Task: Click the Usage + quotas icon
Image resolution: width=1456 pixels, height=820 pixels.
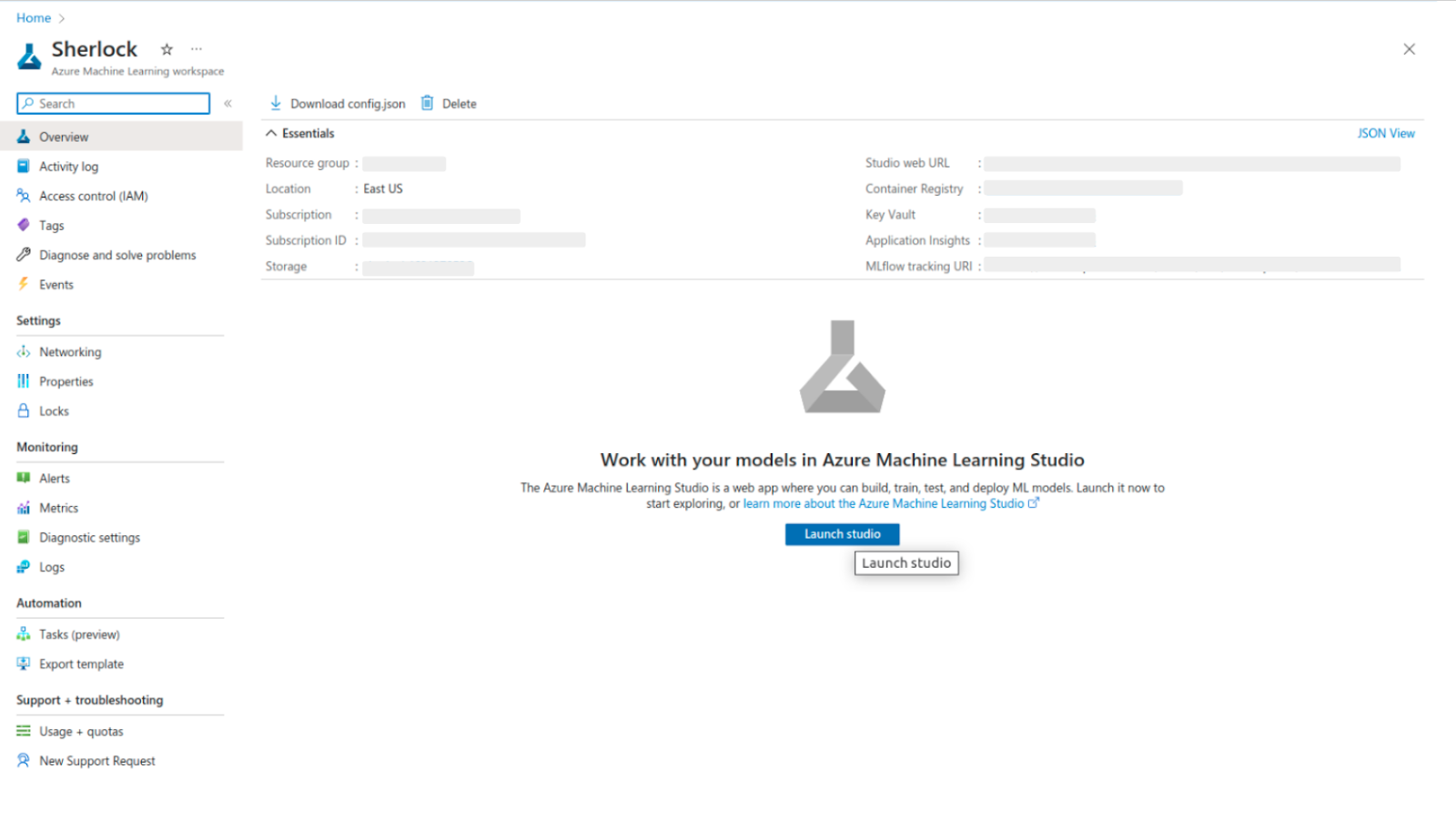Action: 24,731
